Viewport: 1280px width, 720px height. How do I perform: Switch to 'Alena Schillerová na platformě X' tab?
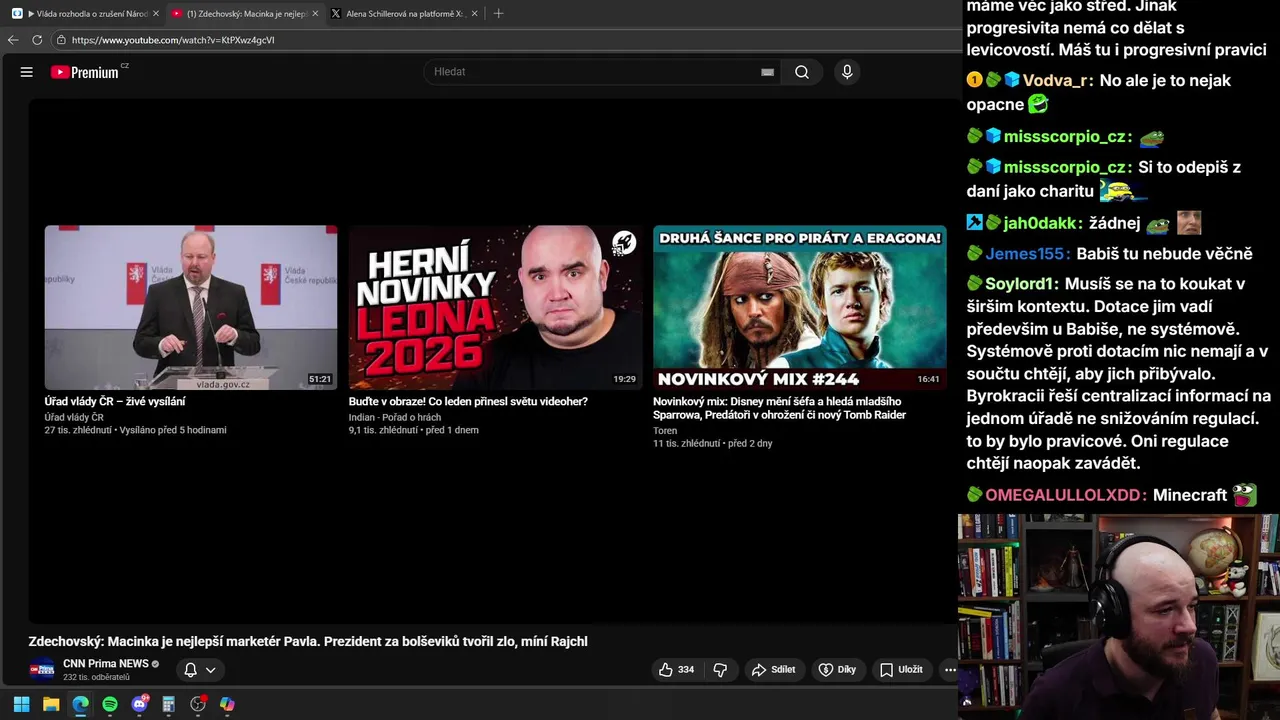click(405, 14)
